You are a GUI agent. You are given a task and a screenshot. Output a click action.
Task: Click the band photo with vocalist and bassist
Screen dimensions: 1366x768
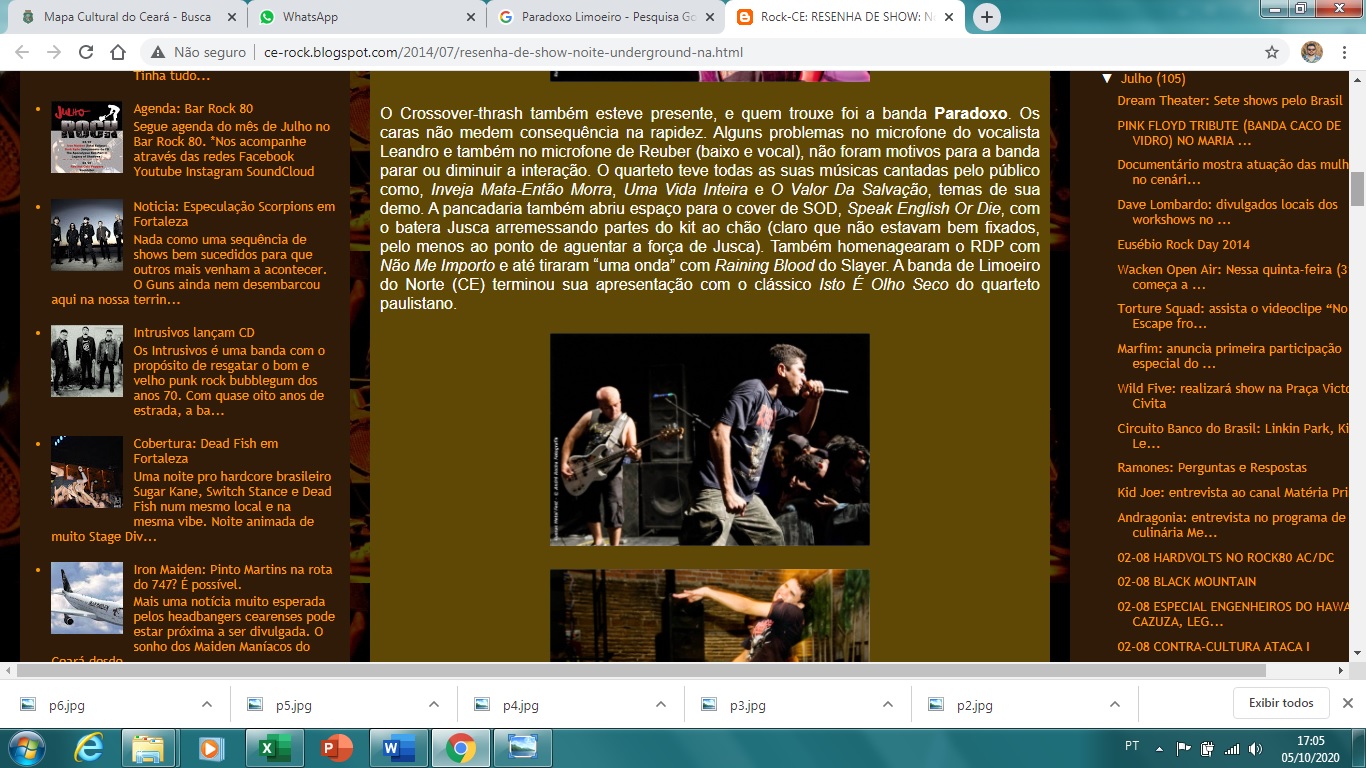pyautogui.click(x=709, y=439)
